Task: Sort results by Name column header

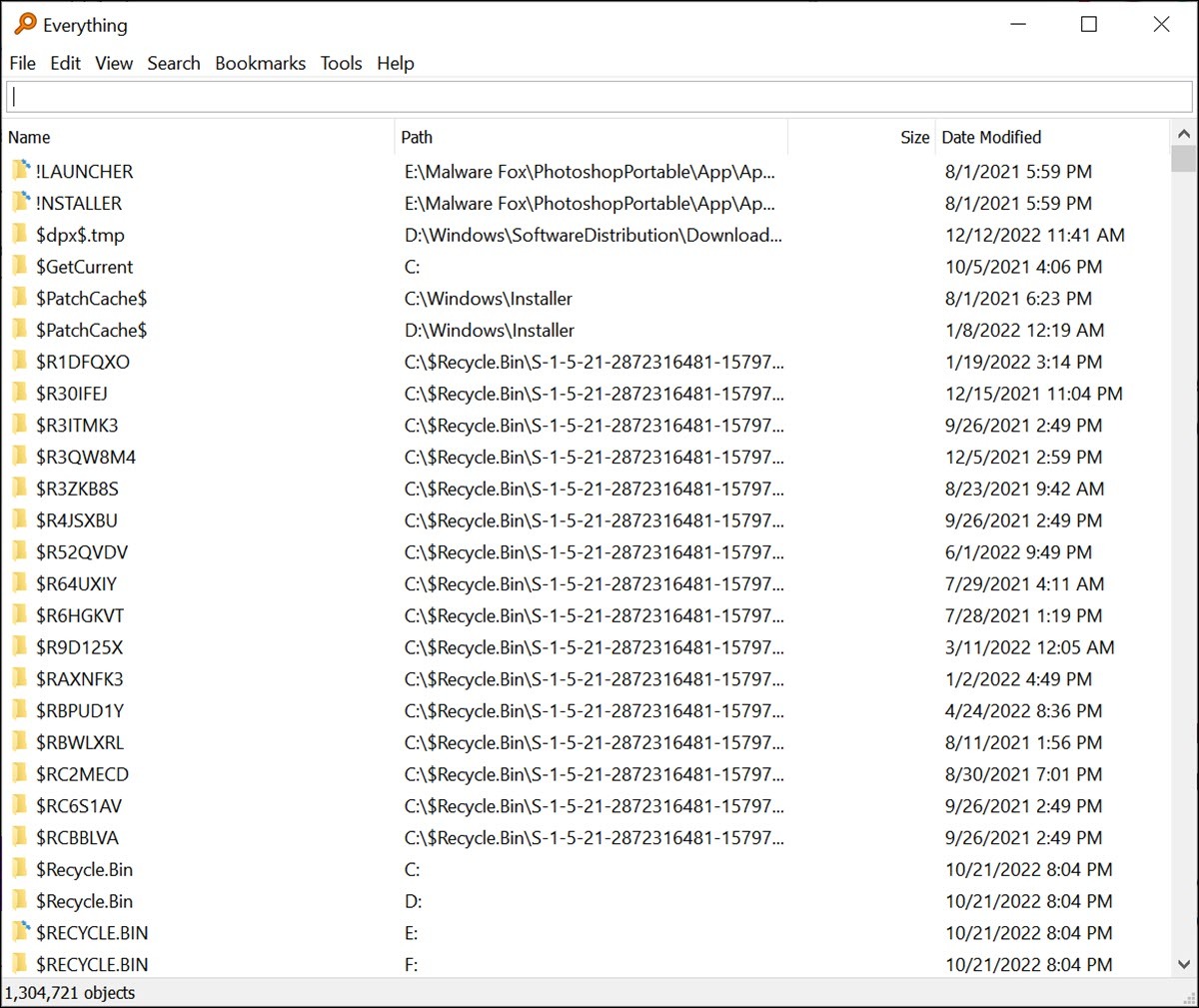Action: [x=199, y=137]
